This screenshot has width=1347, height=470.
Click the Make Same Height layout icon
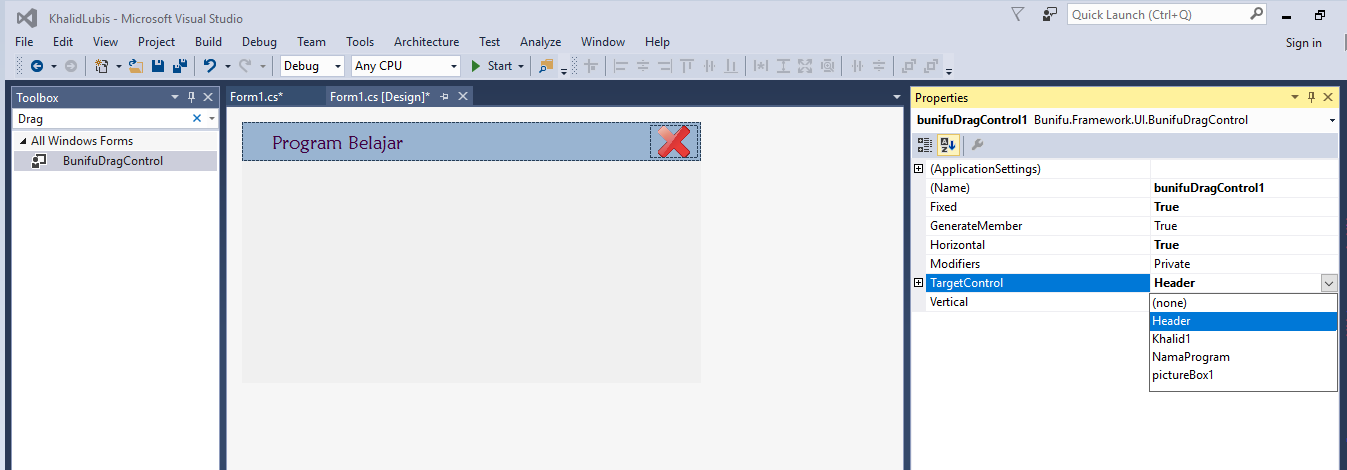(783, 66)
